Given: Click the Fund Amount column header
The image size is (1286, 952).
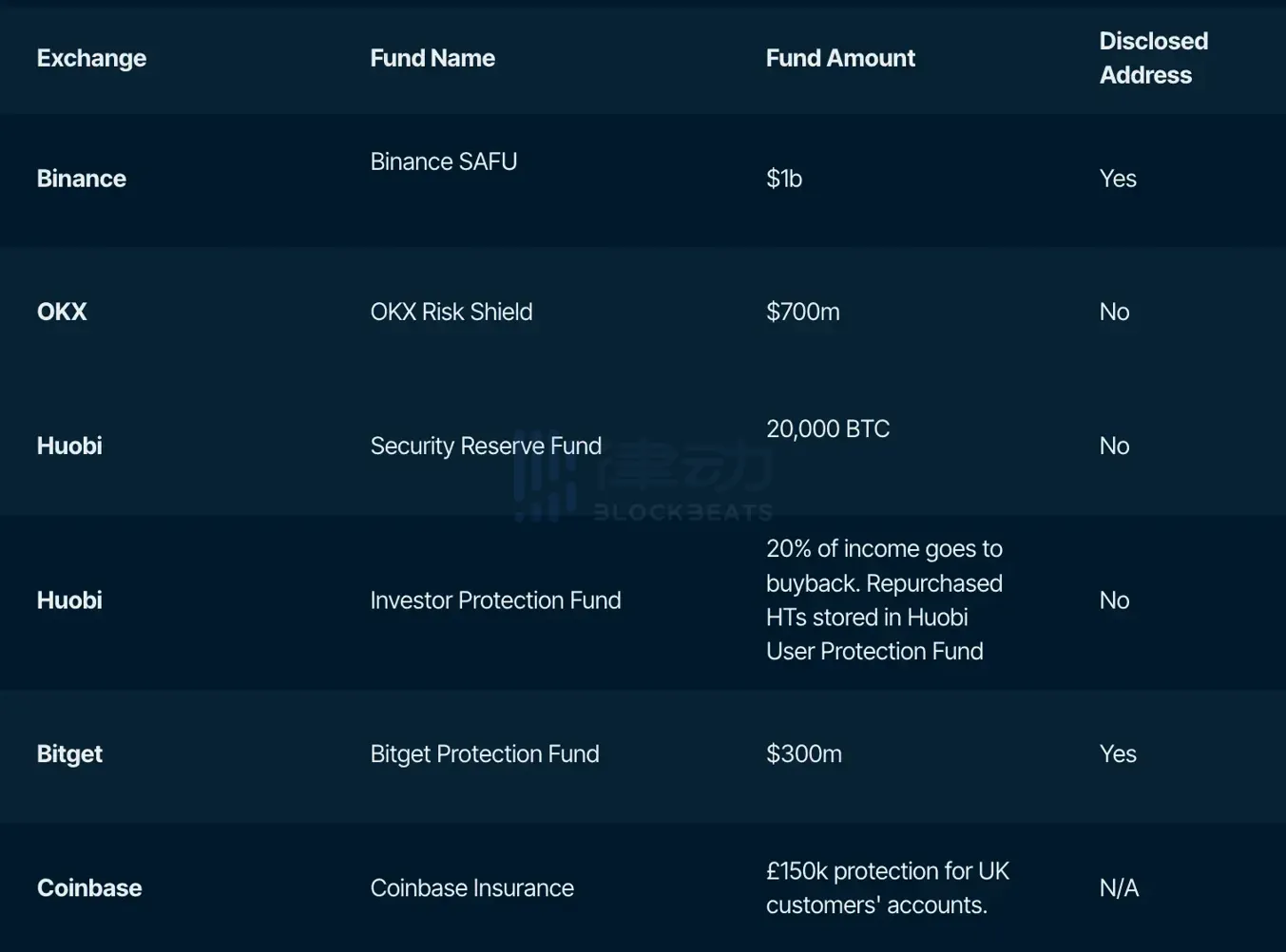Looking at the screenshot, I should click(840, 58).
